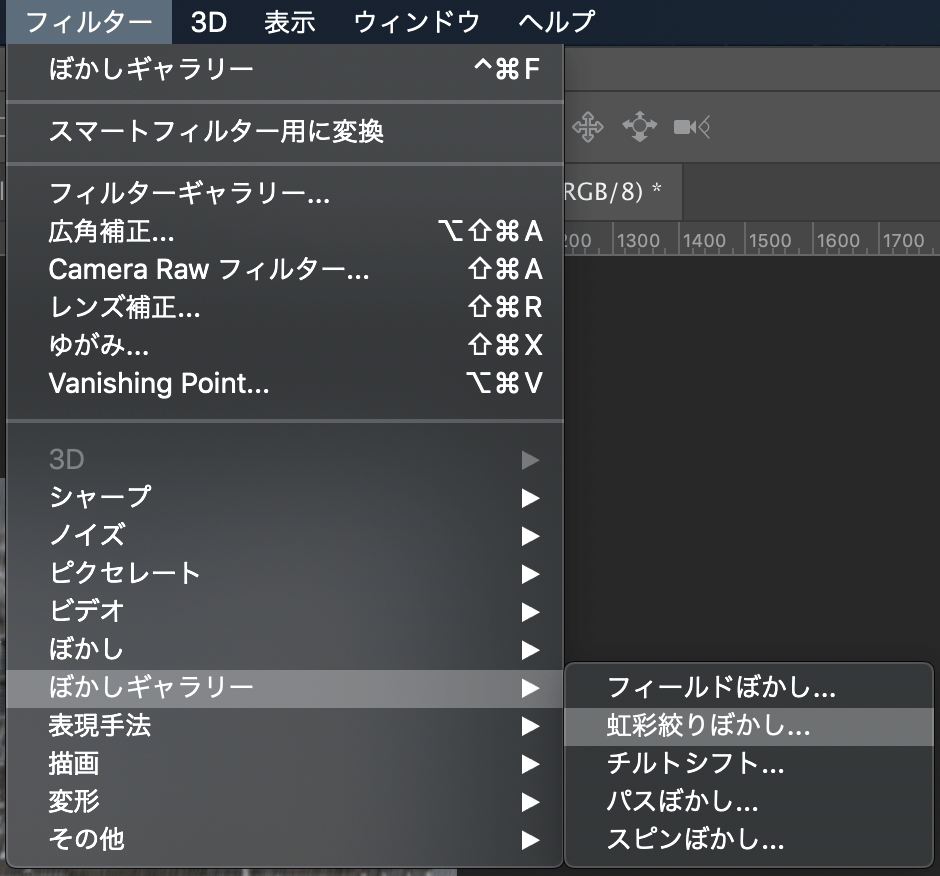Click the document tab ending with RGB/8
Image resolution: width=940 pixels, height=876 pixels.
[x=612, y=192]
